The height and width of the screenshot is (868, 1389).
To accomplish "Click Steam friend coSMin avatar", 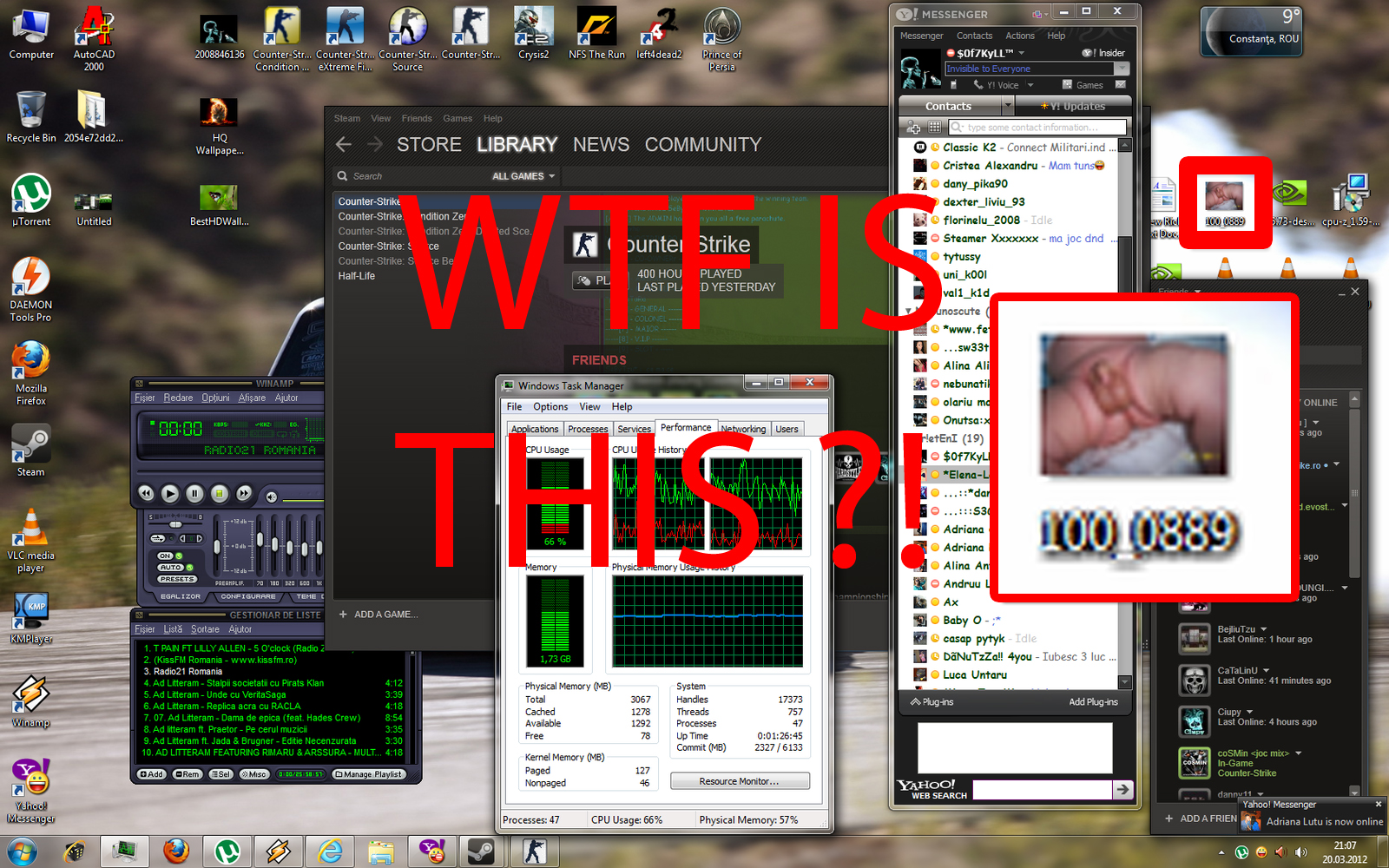I will point(1195,763).
